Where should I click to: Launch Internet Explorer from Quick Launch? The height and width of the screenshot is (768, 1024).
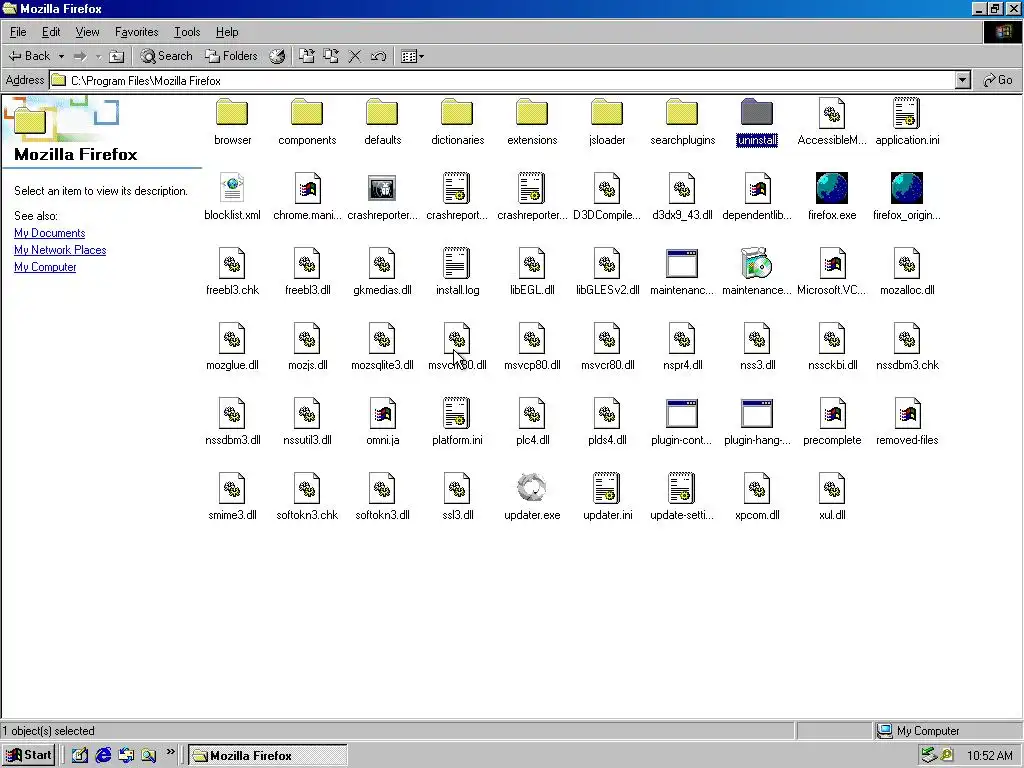(x=103, y=755)
